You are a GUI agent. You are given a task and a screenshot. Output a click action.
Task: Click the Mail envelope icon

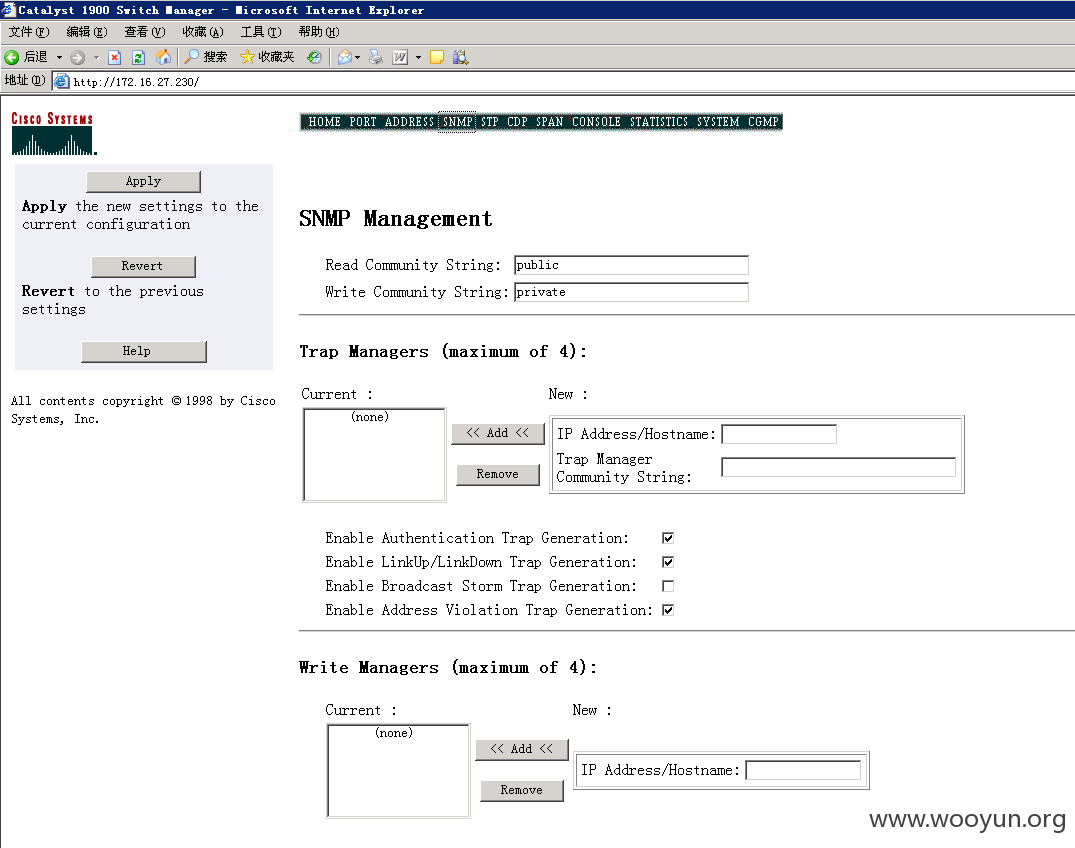click(345, 58)
